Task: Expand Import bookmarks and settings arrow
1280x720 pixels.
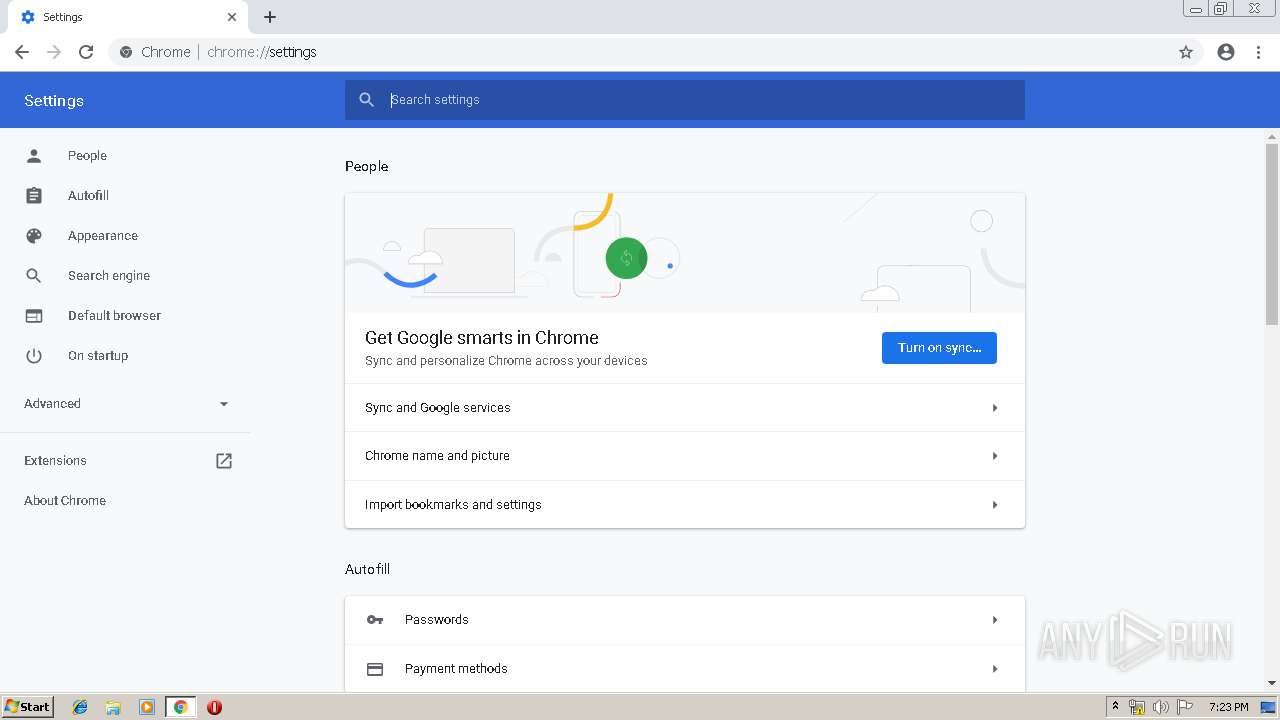Action: coord(995,505)
